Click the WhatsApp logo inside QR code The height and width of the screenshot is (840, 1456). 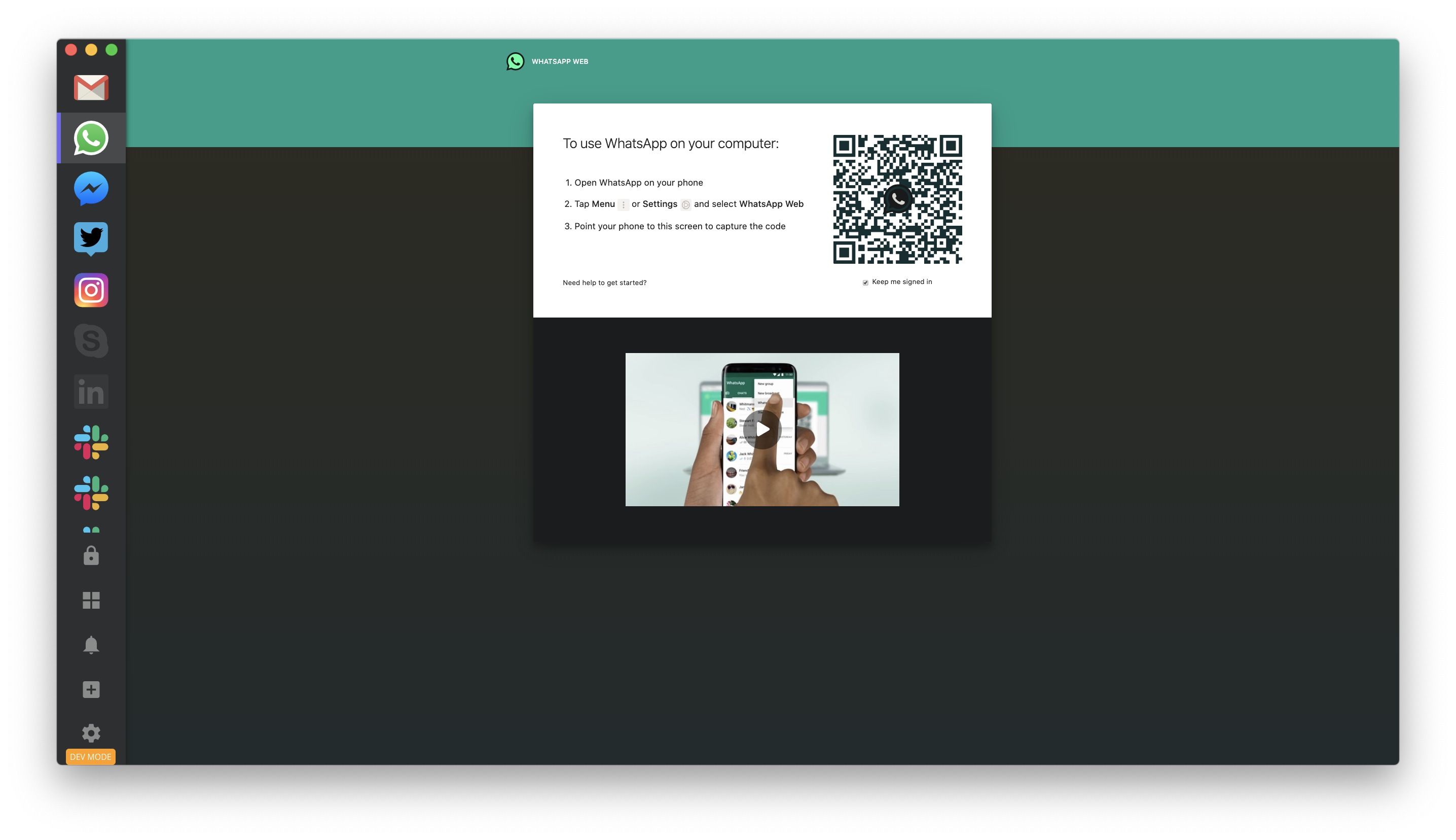pos(897,200)
